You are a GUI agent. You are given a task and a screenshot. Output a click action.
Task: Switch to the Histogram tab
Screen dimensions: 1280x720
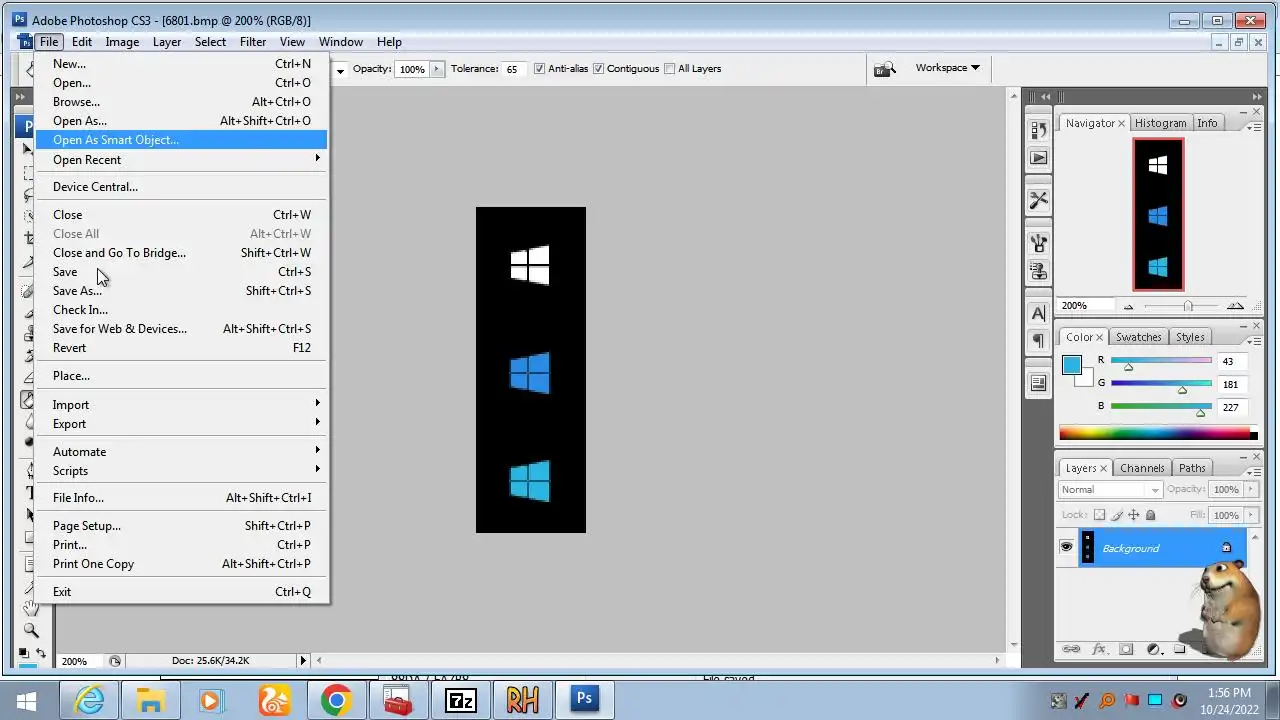tap(1160, 123)
